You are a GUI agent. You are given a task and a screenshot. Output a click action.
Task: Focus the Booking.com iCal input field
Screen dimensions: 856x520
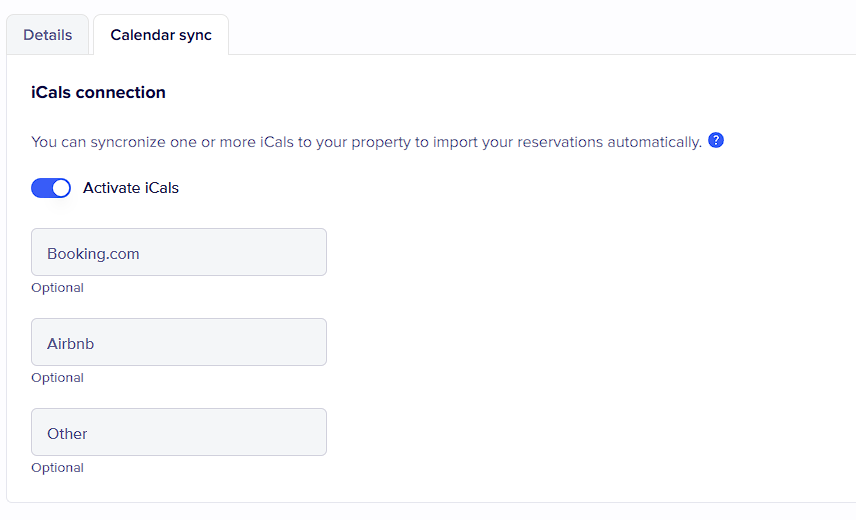(x=179, y=252)
